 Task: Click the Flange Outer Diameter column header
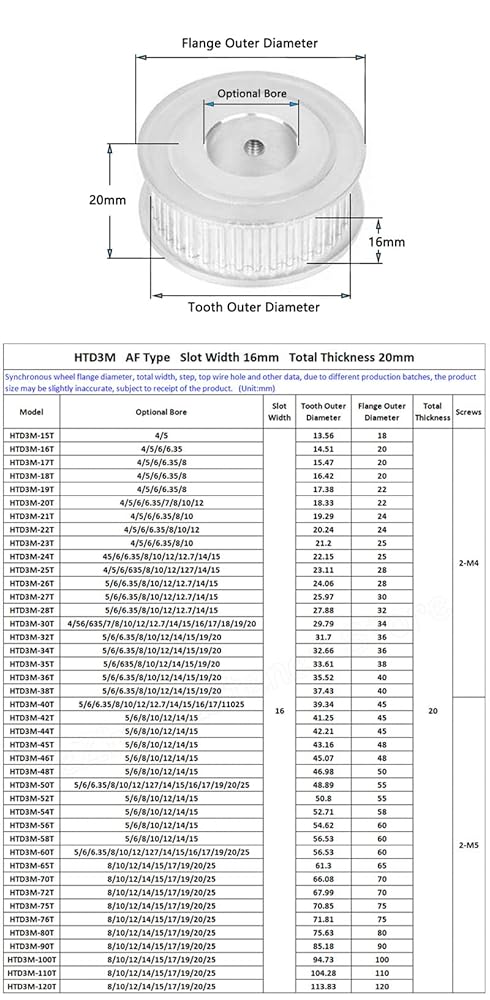[x=382, y=412]
